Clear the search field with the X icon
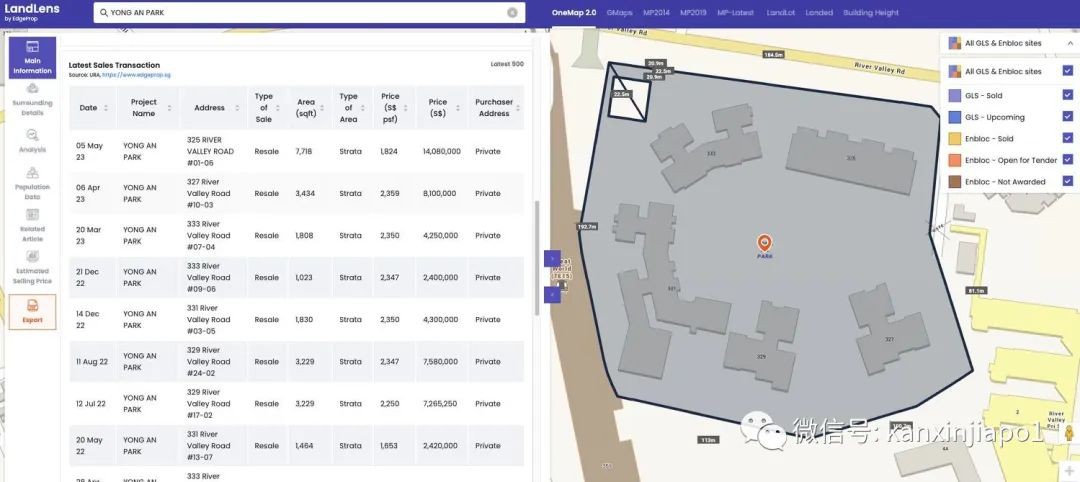Screen dimensions: 1080x482 pyautogui.click(x=512, y=12)
